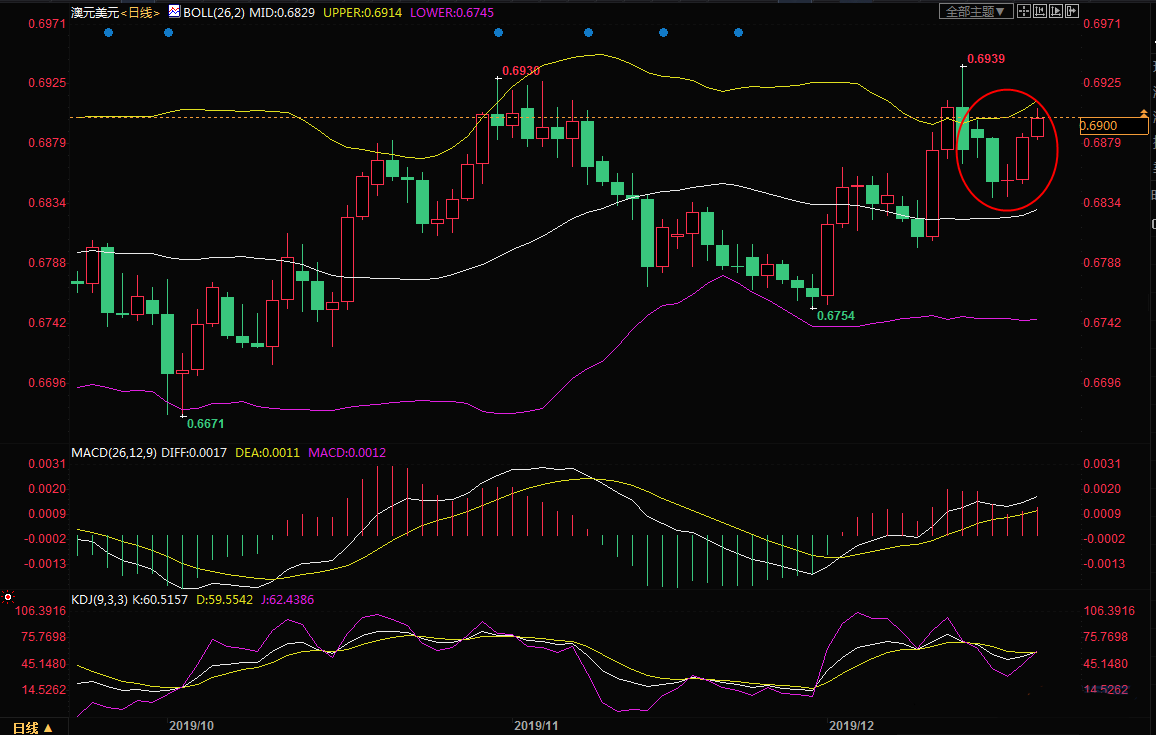This screenshot has width=1156, height=735.
Task: Open the 全部主题 dropdown
Action: tap(976, 11)
